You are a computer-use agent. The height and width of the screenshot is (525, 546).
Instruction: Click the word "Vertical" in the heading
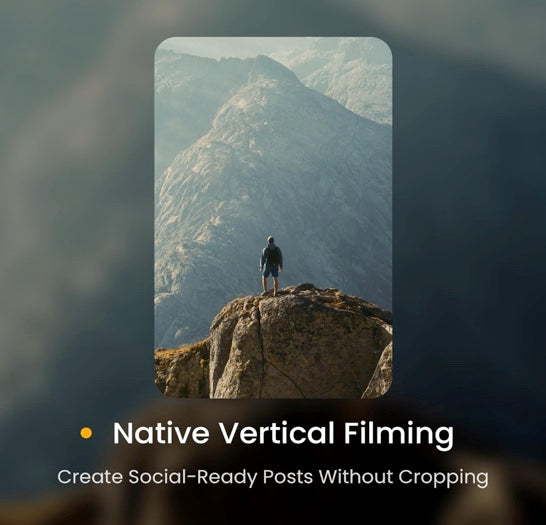pos(277,433)
